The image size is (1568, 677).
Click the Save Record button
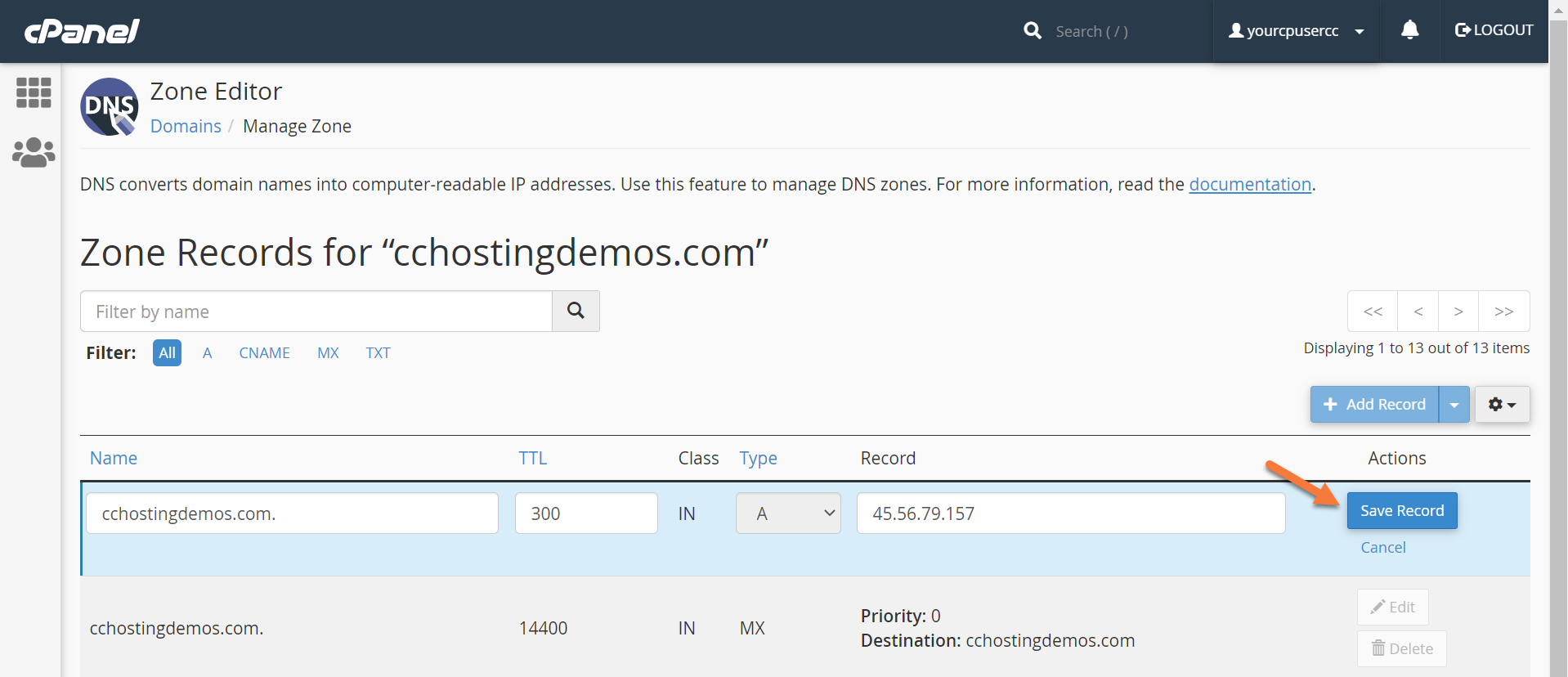[x=1401, y=511]
